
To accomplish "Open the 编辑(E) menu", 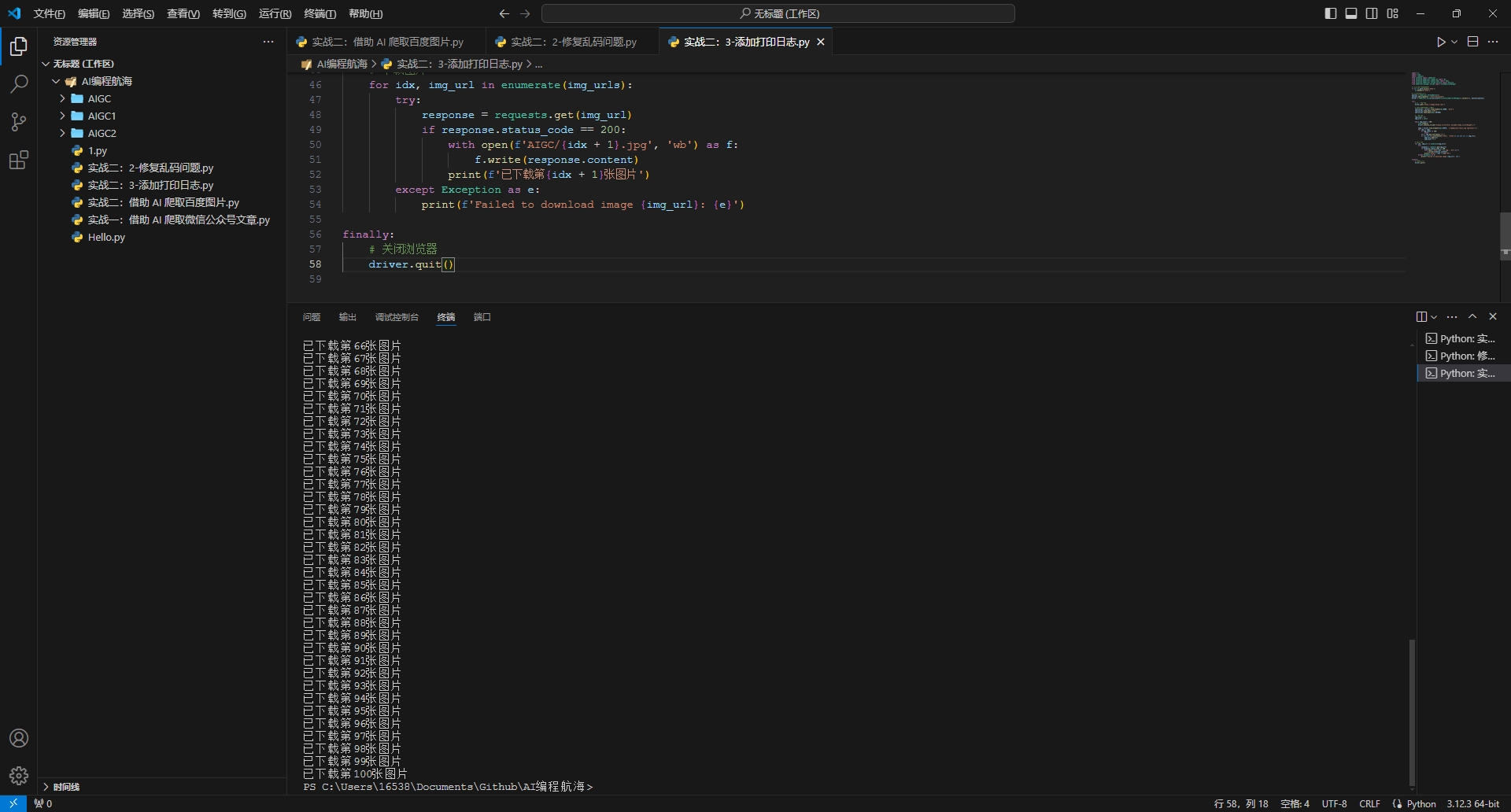I will click(x=94, y=13).
